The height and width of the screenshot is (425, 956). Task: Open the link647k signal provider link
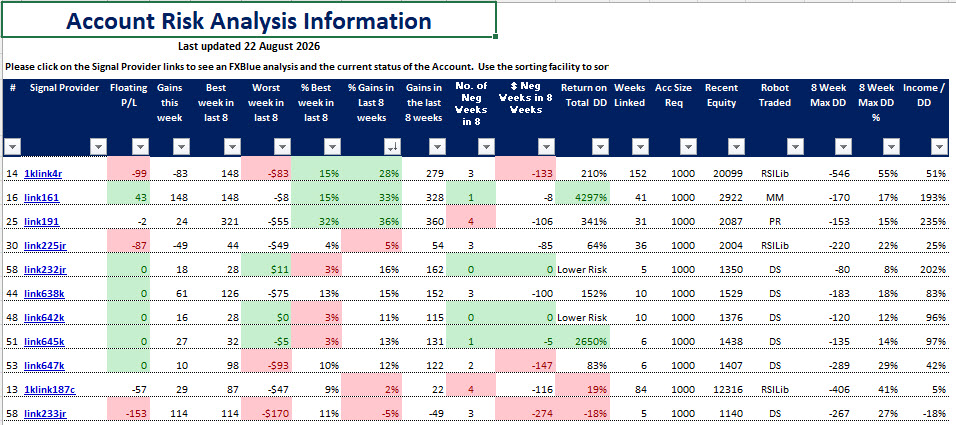44,366
